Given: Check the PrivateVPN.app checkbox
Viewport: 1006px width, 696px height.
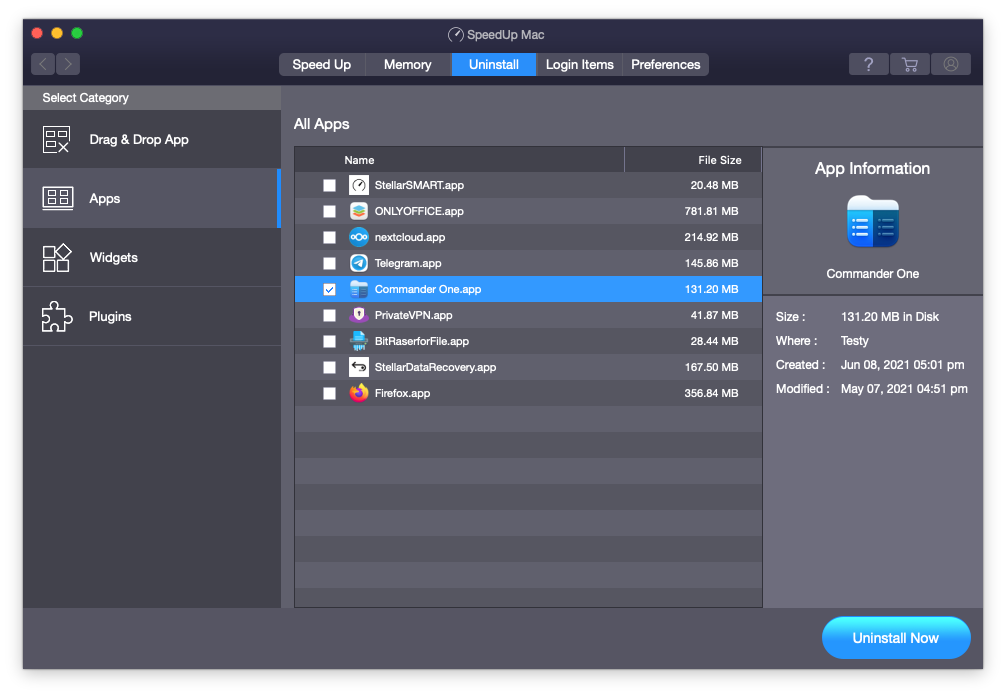Looking at the screenshot, I should tap(329, 315).
